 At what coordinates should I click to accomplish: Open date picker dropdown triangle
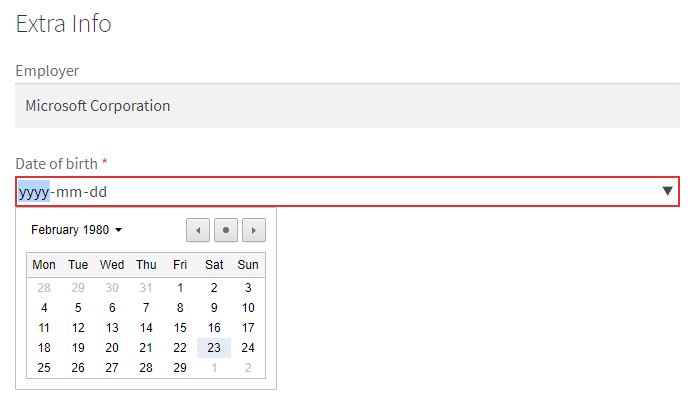pos(667,191)
